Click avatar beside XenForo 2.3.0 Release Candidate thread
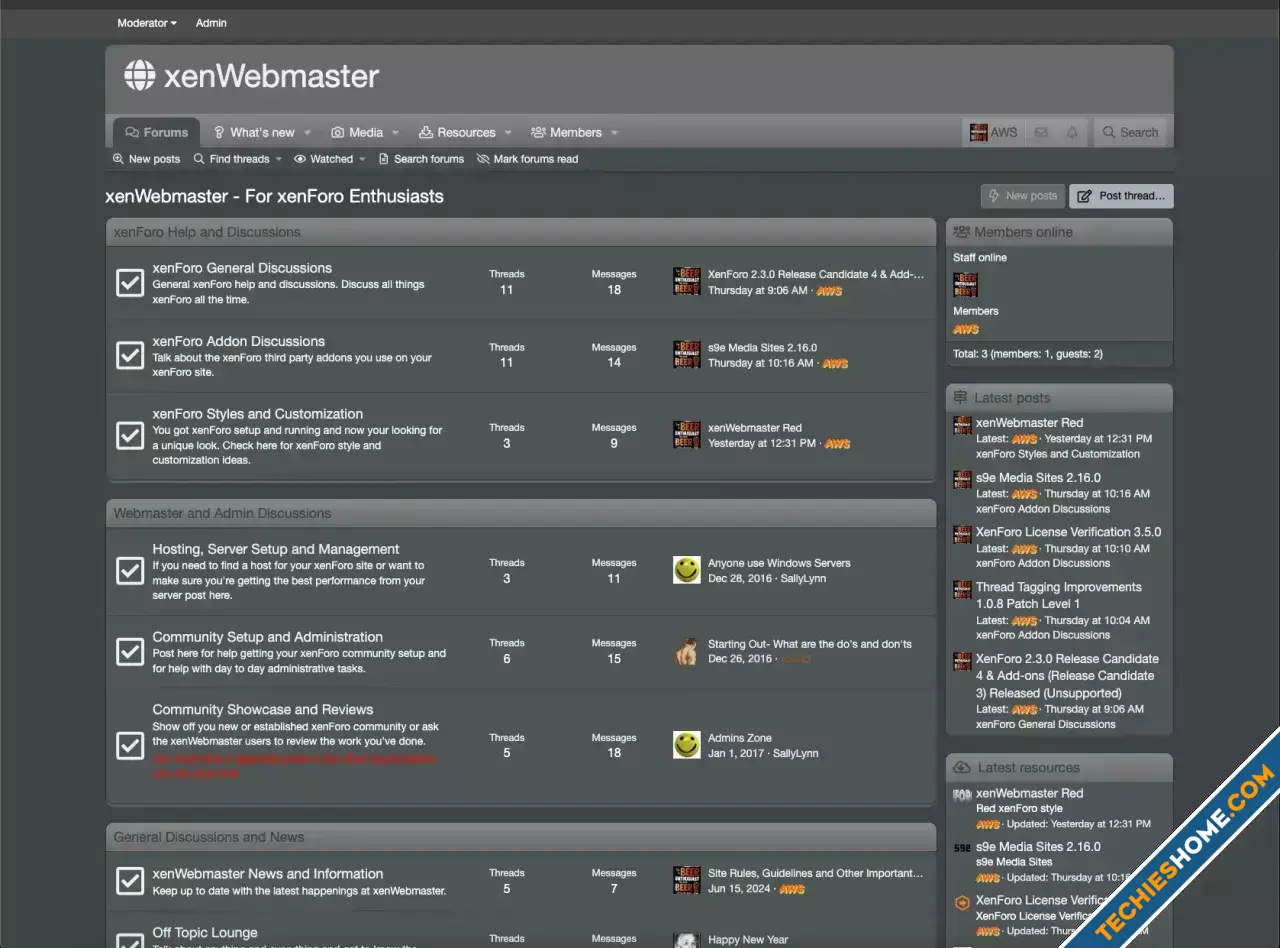This screenshot has height=948, width=1280. click(687, 282)
